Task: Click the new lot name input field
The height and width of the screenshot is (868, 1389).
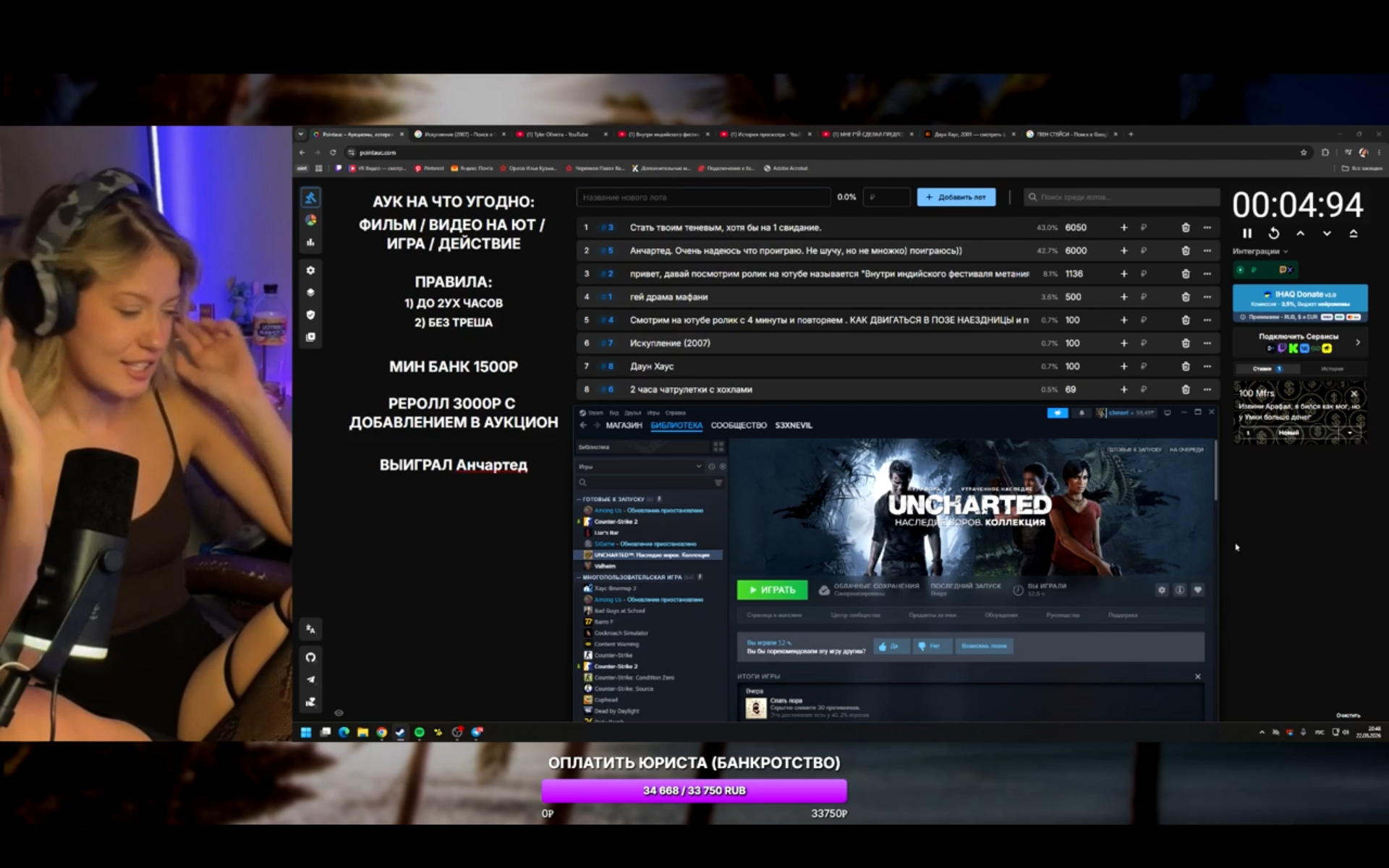Action: (703, 197)
